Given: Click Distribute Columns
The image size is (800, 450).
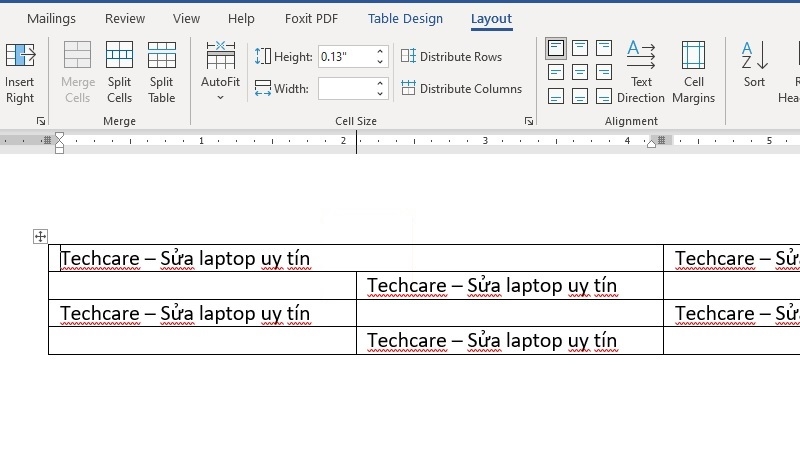Looking at the screenshot, I should pos(462,89).
